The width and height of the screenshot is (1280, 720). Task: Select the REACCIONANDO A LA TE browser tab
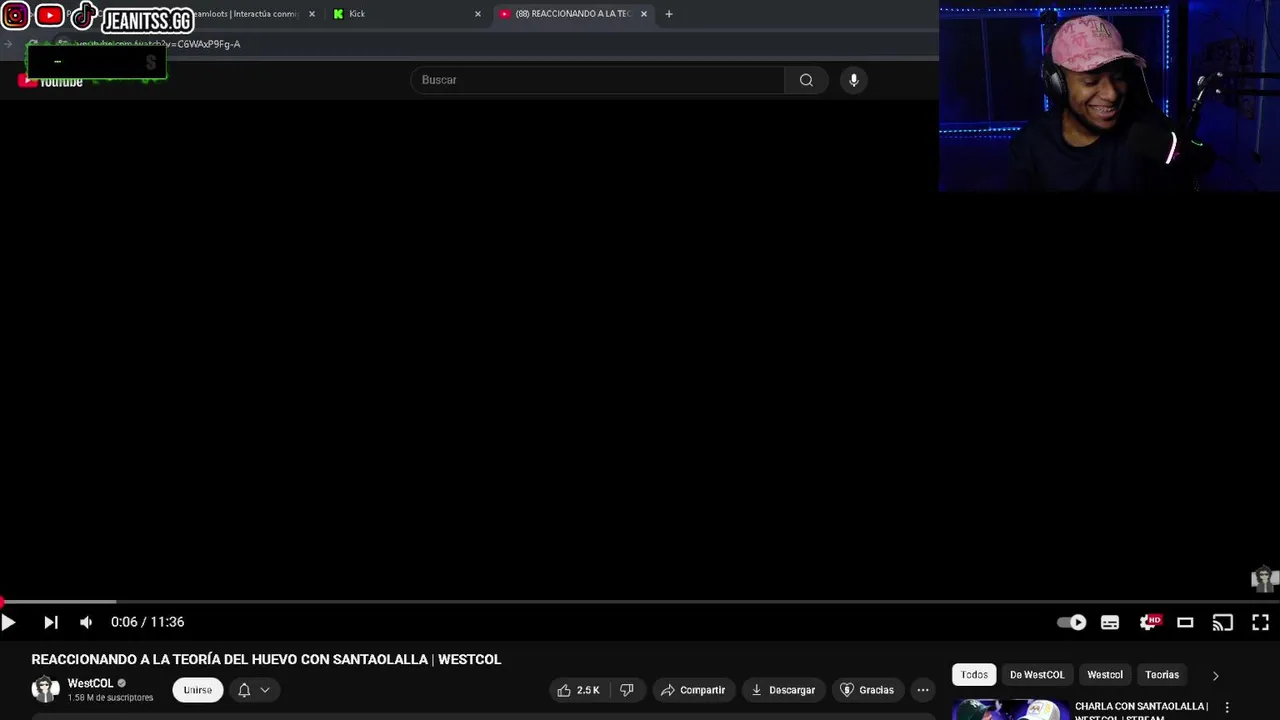(x=573, y=14)
